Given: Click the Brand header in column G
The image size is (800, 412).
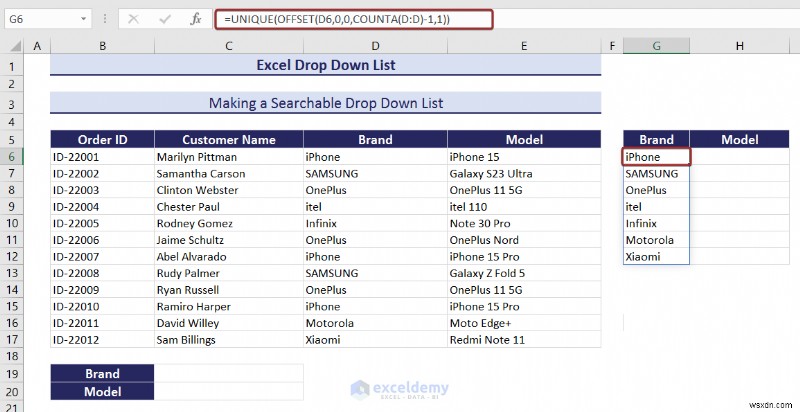Looking at the screenshot, I should [656, 140].
